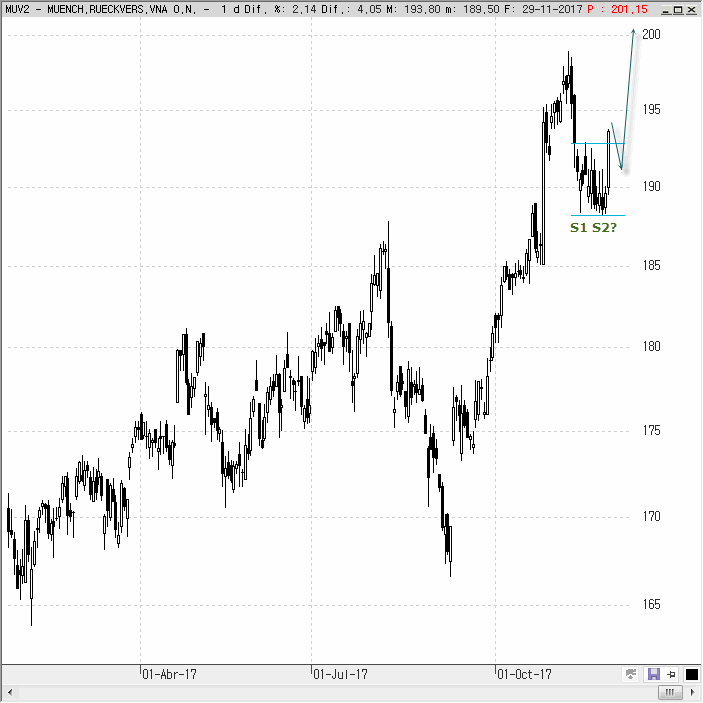Click the scrollbar right arrow
The width and height of the screenshot is (703, 703).
693,692
